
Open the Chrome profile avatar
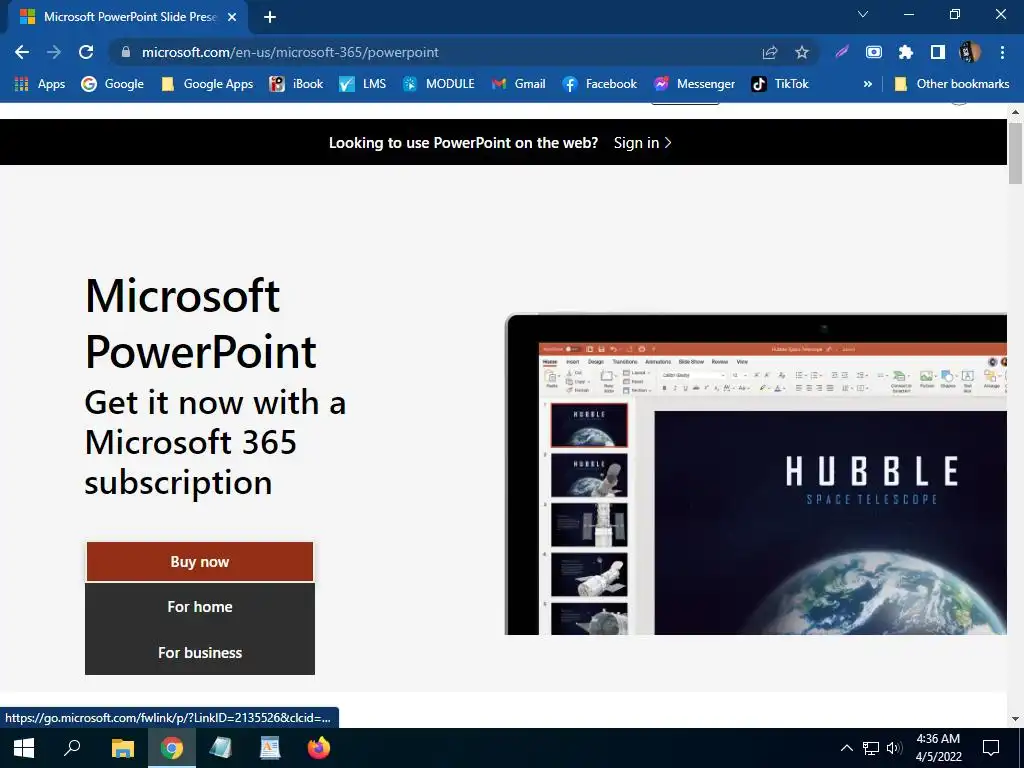pos(970,52)
